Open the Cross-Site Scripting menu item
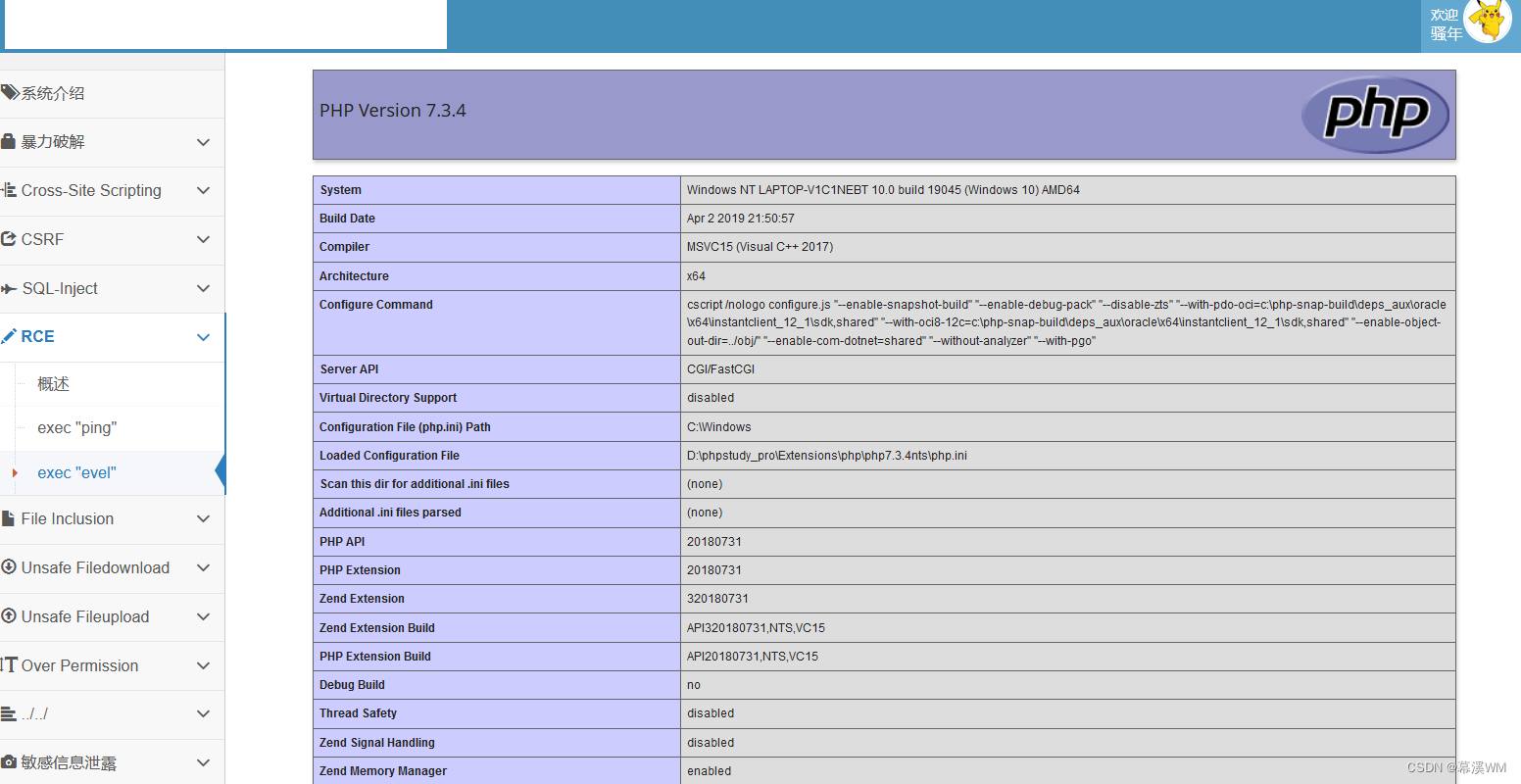1521x784 pixels. click(x=112, y=190)
